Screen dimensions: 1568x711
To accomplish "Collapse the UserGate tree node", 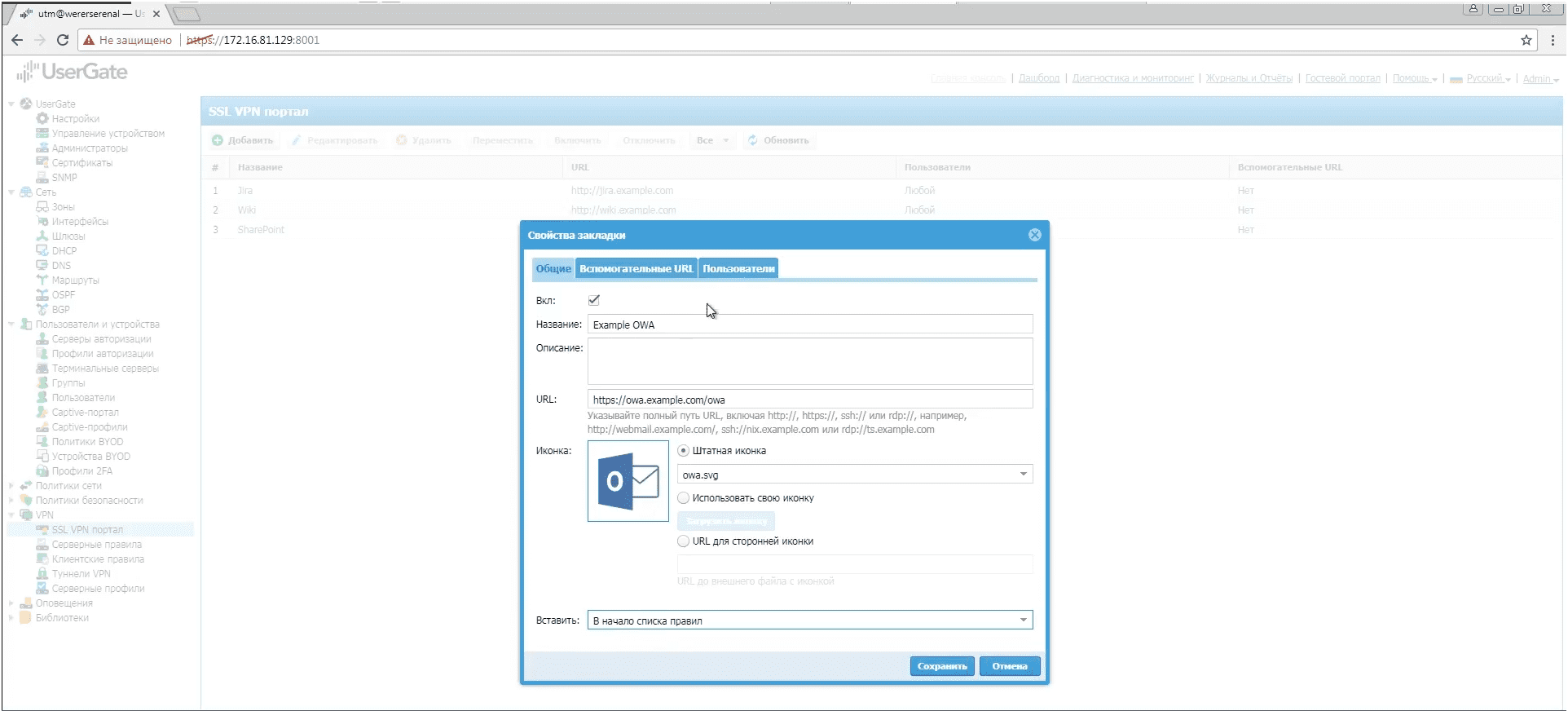I will click(11, 104).
